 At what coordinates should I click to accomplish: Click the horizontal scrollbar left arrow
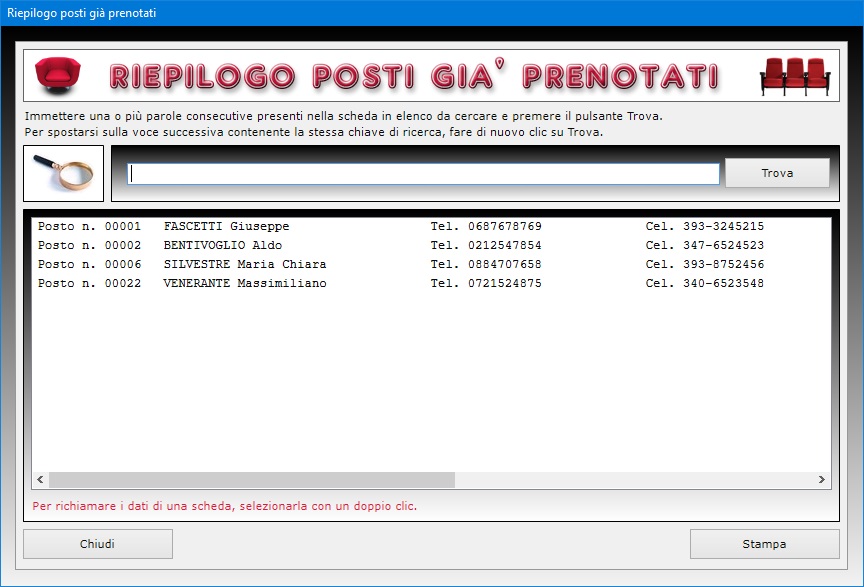pyautogui.click(x=40, y=480)
